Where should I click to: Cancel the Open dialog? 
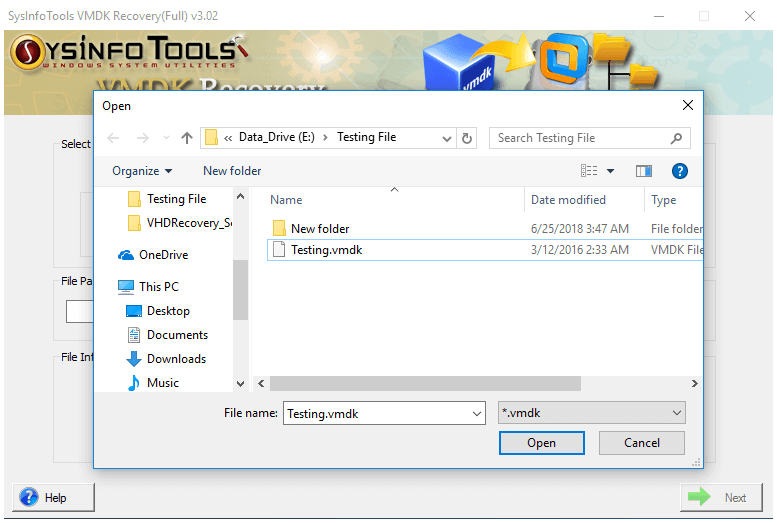642,443
